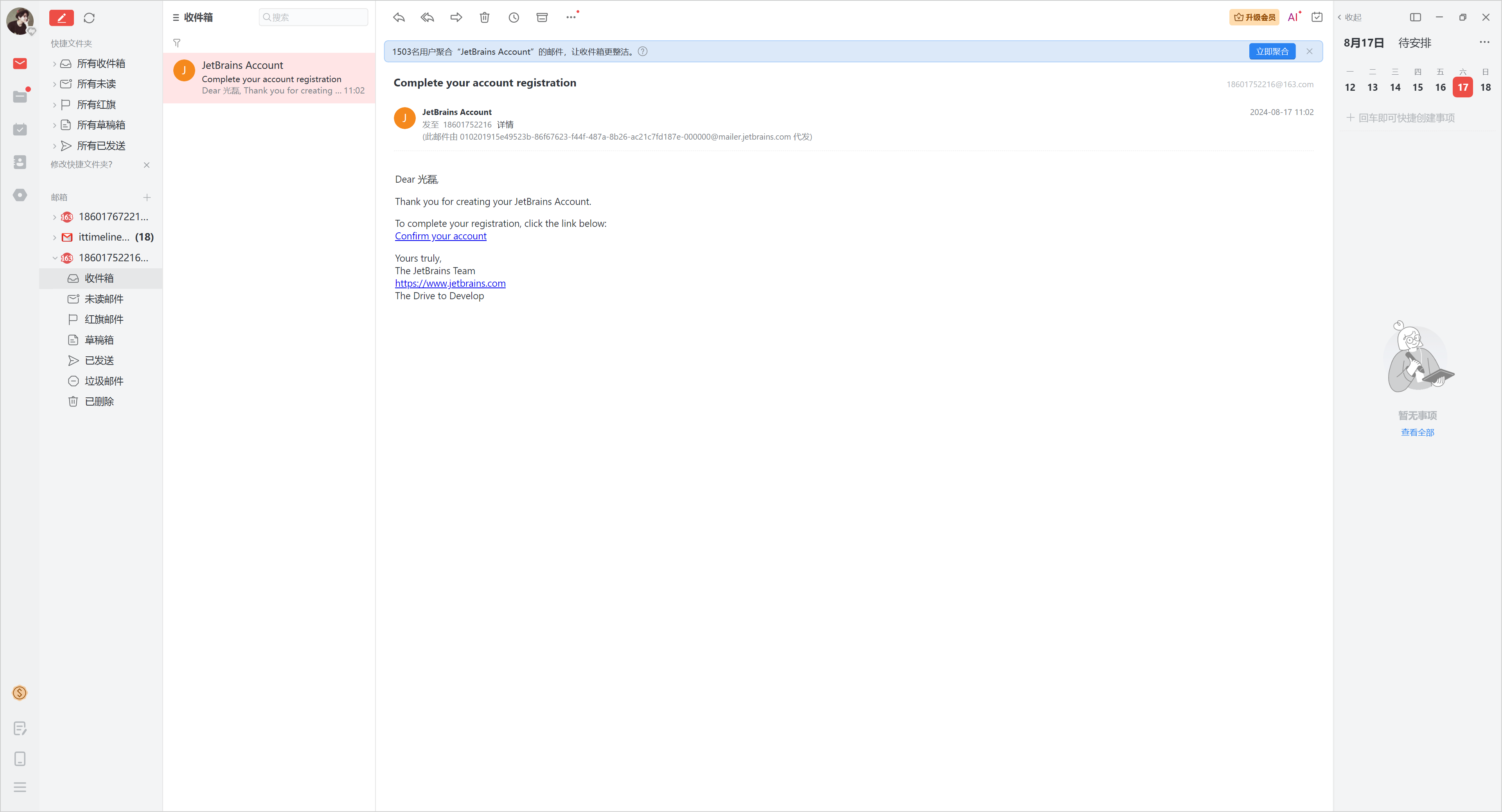1502x812 pixels.
Task: Click the reply-all icon
Action: [428, 18]
